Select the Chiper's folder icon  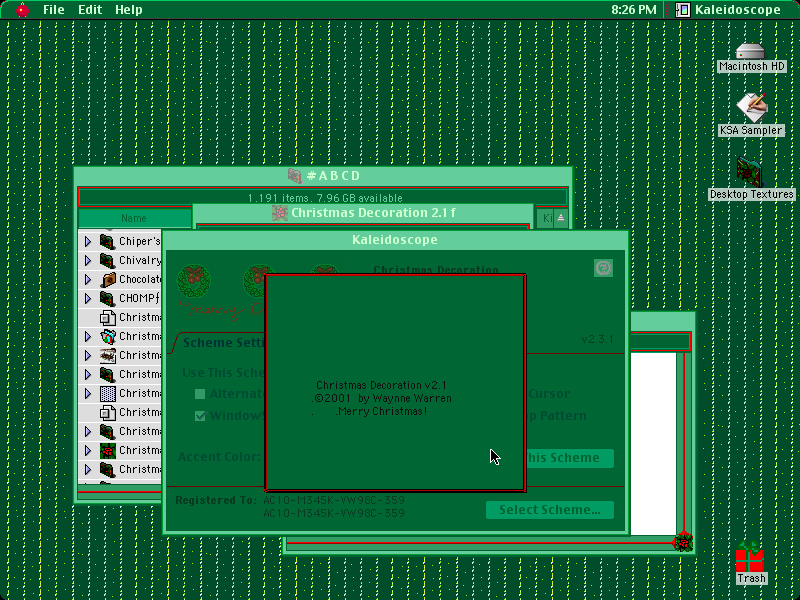point(107,241)
